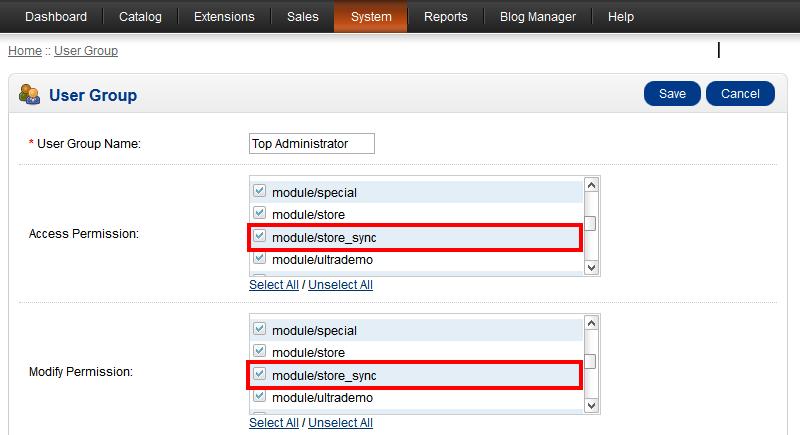The width and height of the screenshot is (800, 435).
Task: Click Select All under Access Permission
Action: pos(273,285)
